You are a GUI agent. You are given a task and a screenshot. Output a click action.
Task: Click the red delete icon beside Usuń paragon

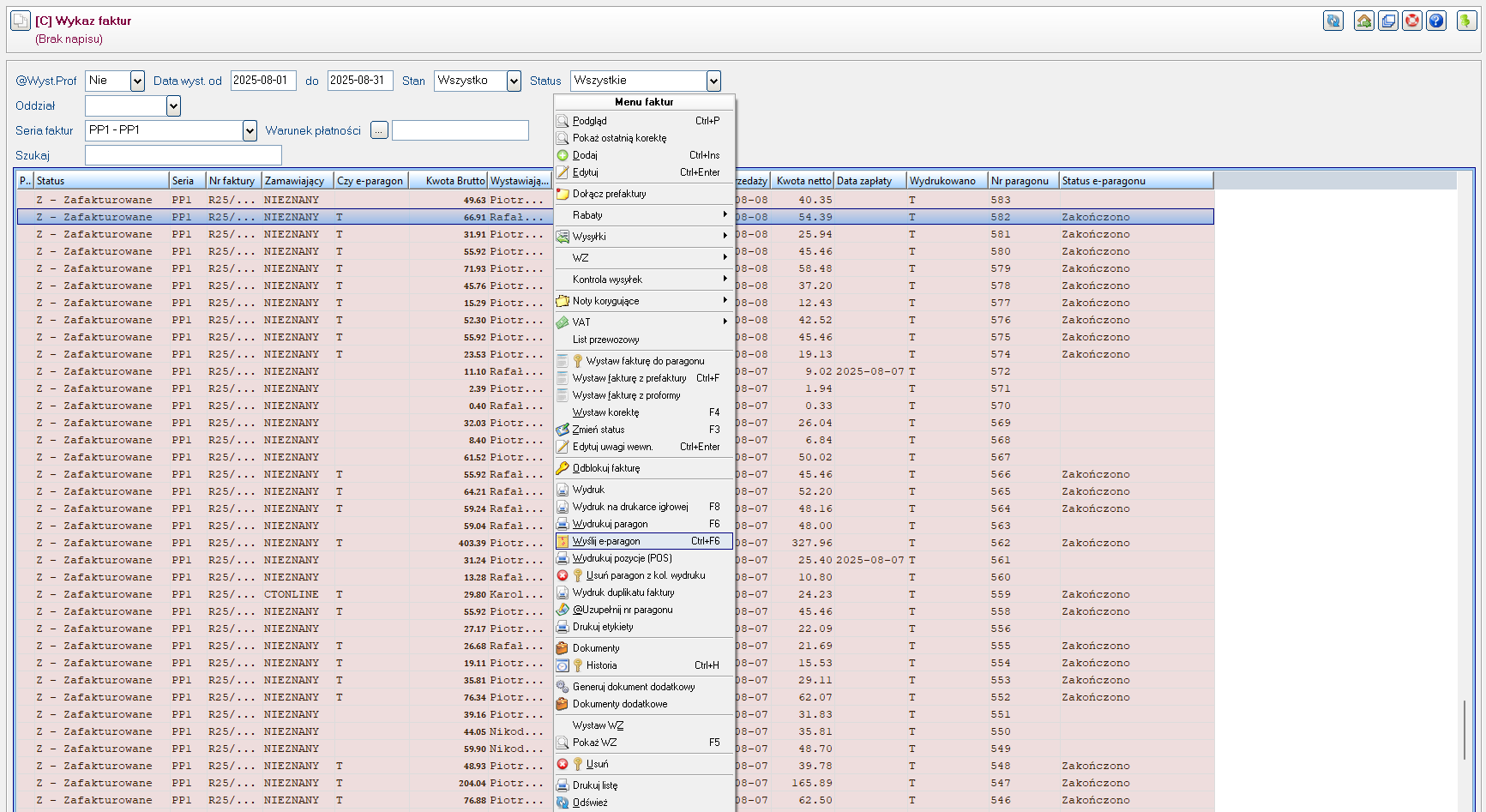pos(563,575)
